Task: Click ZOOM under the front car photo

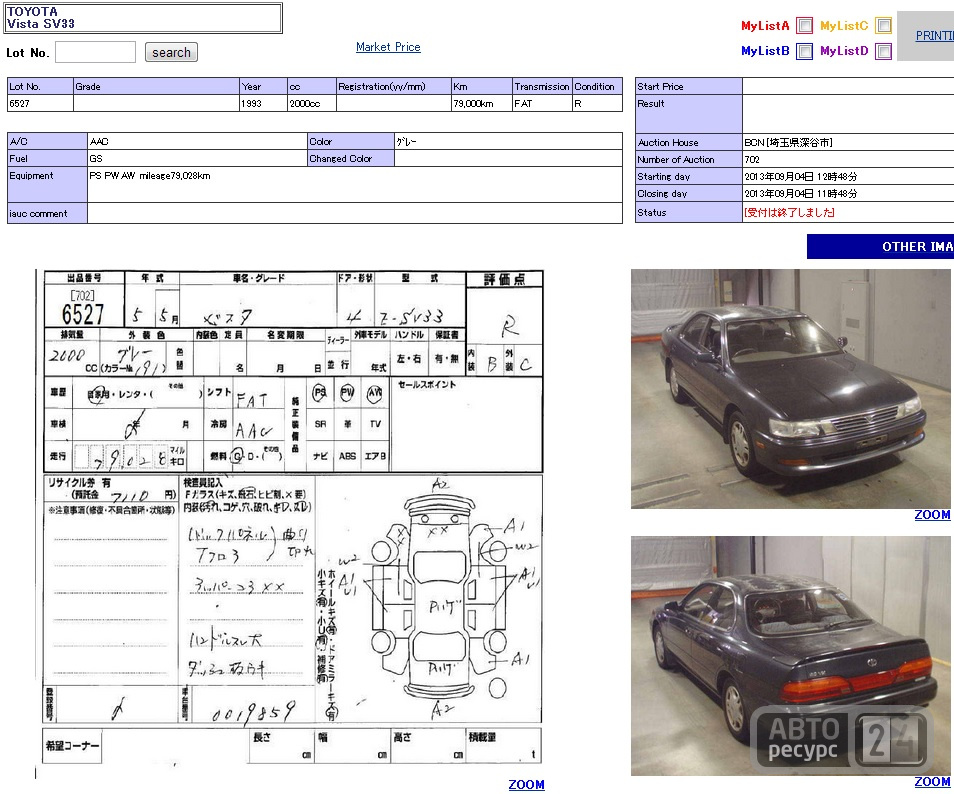Action: (x=932, y=515)
